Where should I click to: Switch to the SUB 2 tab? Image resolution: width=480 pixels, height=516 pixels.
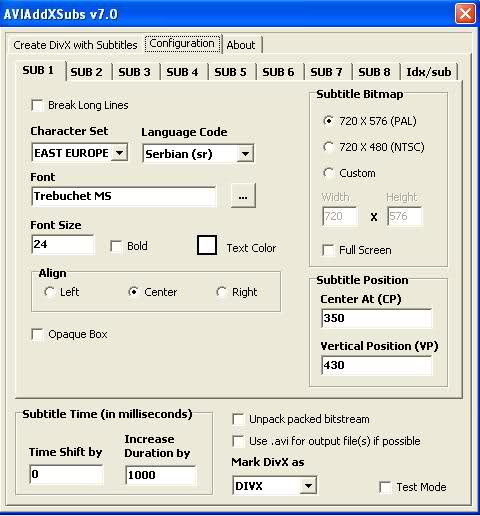point(86,72)
